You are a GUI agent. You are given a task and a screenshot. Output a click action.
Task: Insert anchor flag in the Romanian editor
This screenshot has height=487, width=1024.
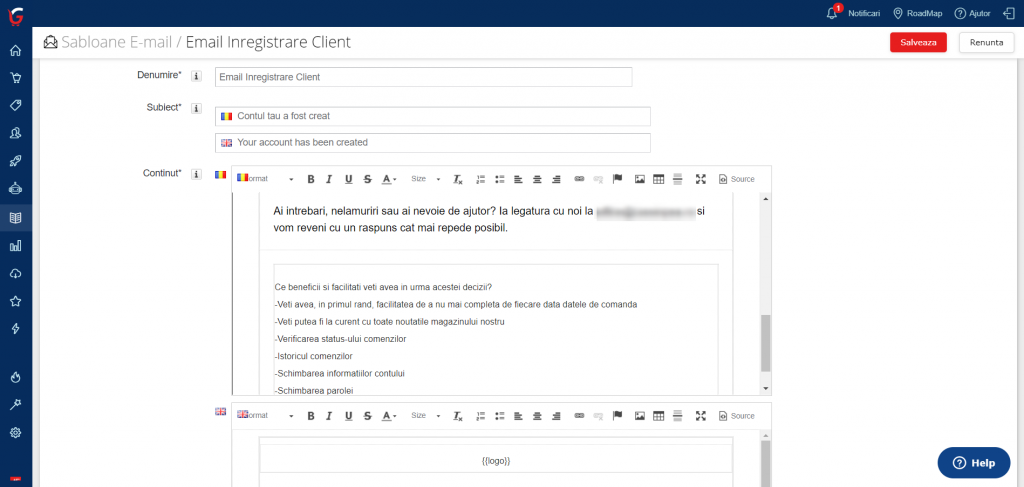[x=617, y=179]
